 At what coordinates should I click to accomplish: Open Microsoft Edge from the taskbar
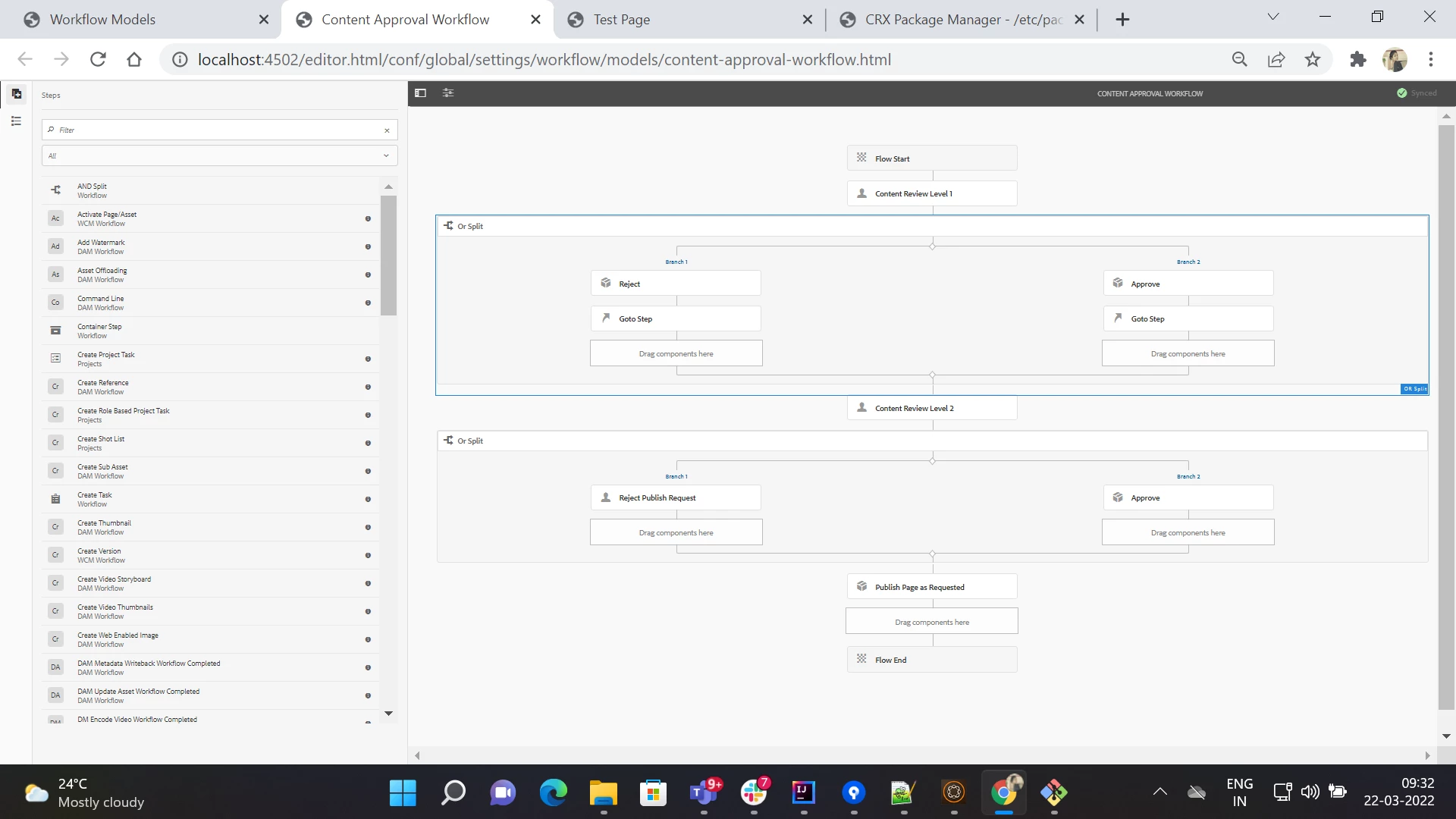(x=553, y=792)
